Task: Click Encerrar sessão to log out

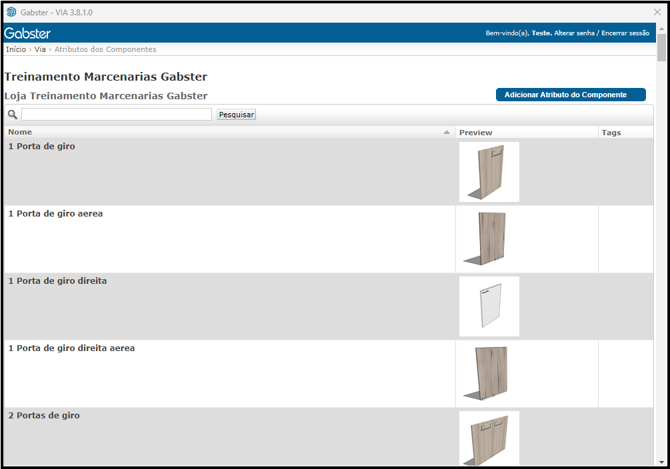Action: (x=626, y=33)
